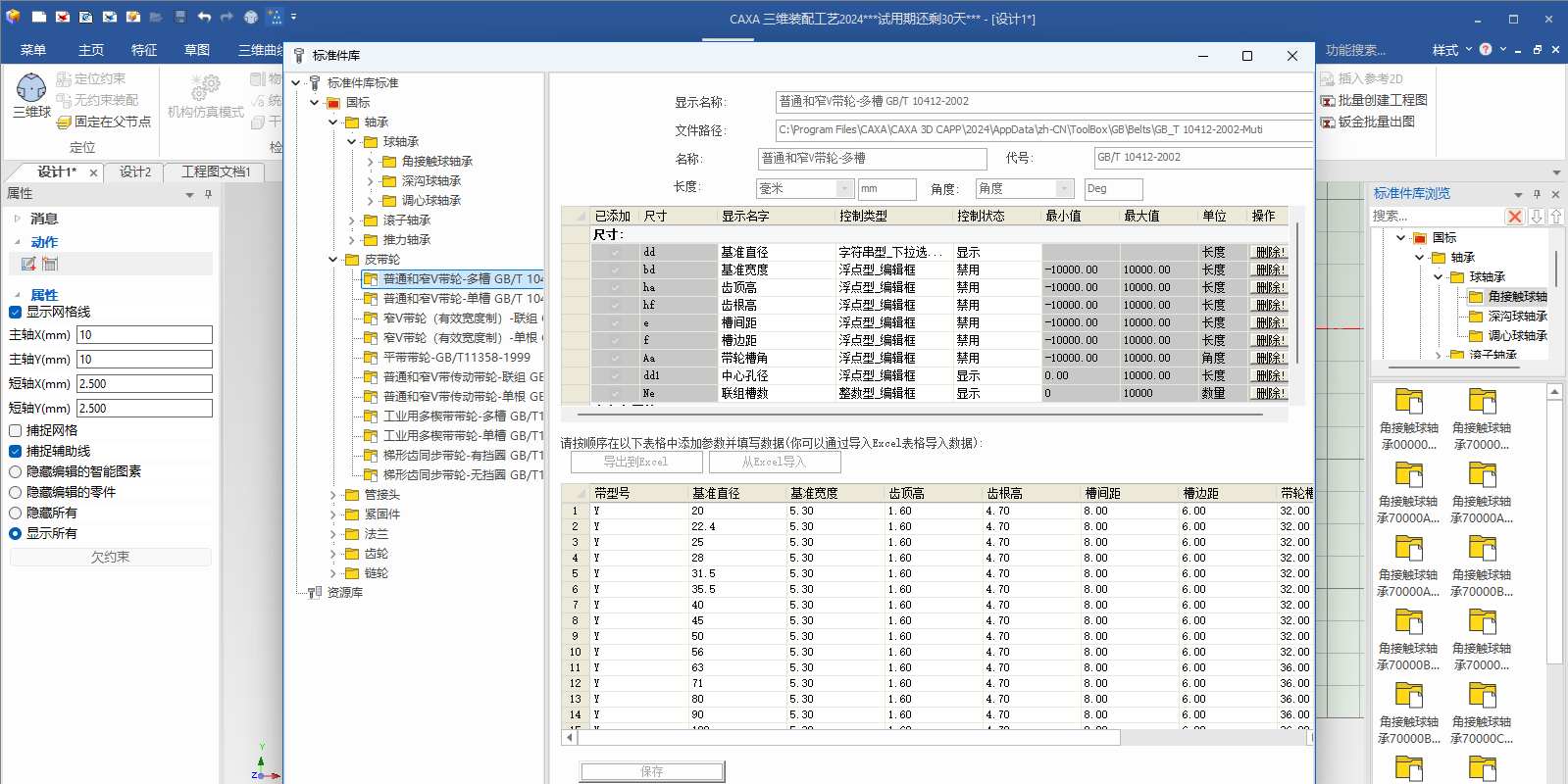1568x784 pixels.
Task: Switch to the 设计2 document tab
Action: click(135, 171)
